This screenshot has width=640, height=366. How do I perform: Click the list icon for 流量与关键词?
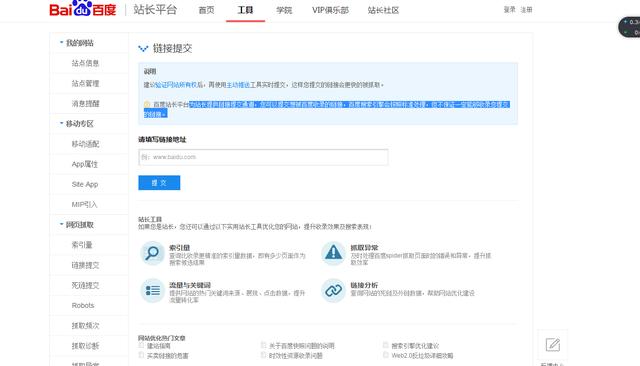(152, 291)
